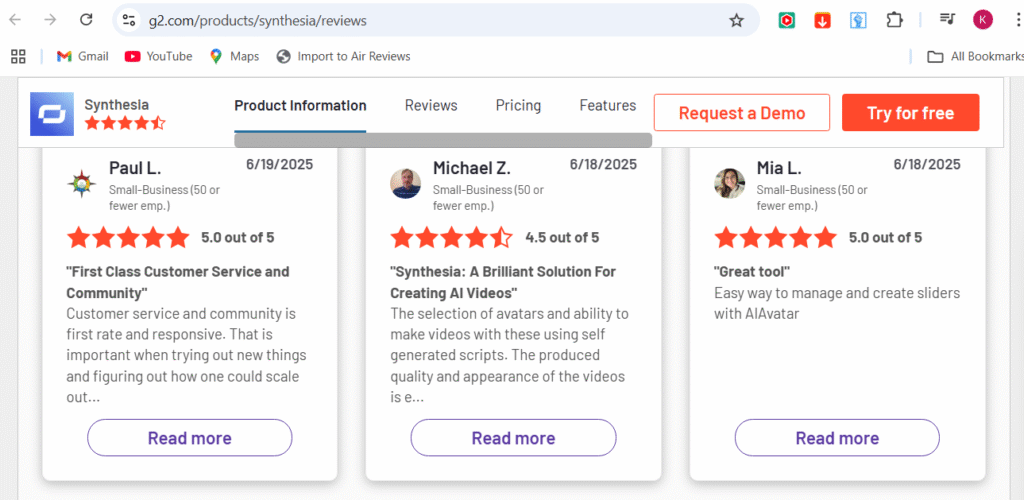The width and height of the screenshot is (1024, 500).
Task: Click Paul L.'s Small-Business company size label
Action: [x=164, y=198]
